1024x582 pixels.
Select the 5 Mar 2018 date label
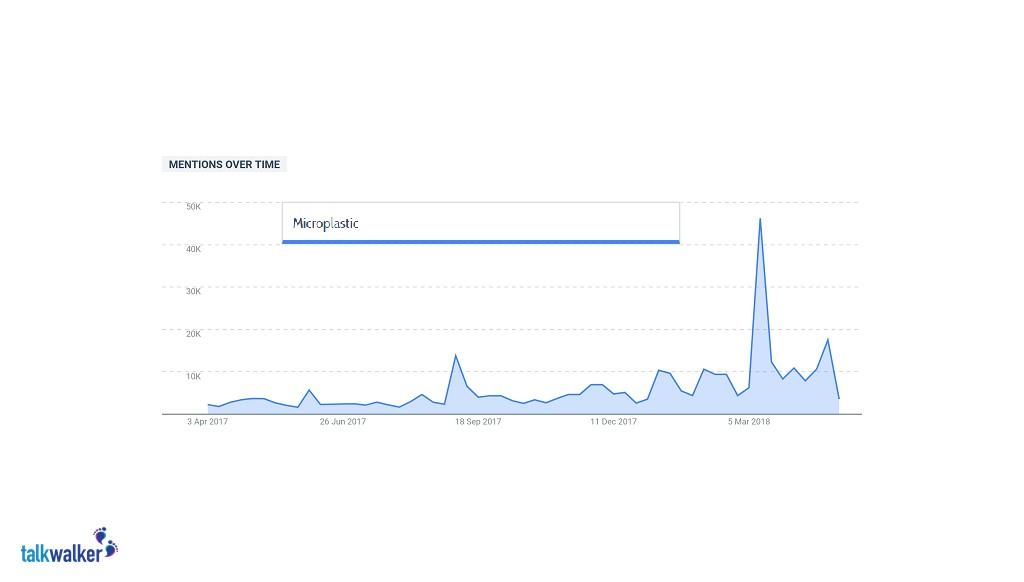[x=748, y=422]
